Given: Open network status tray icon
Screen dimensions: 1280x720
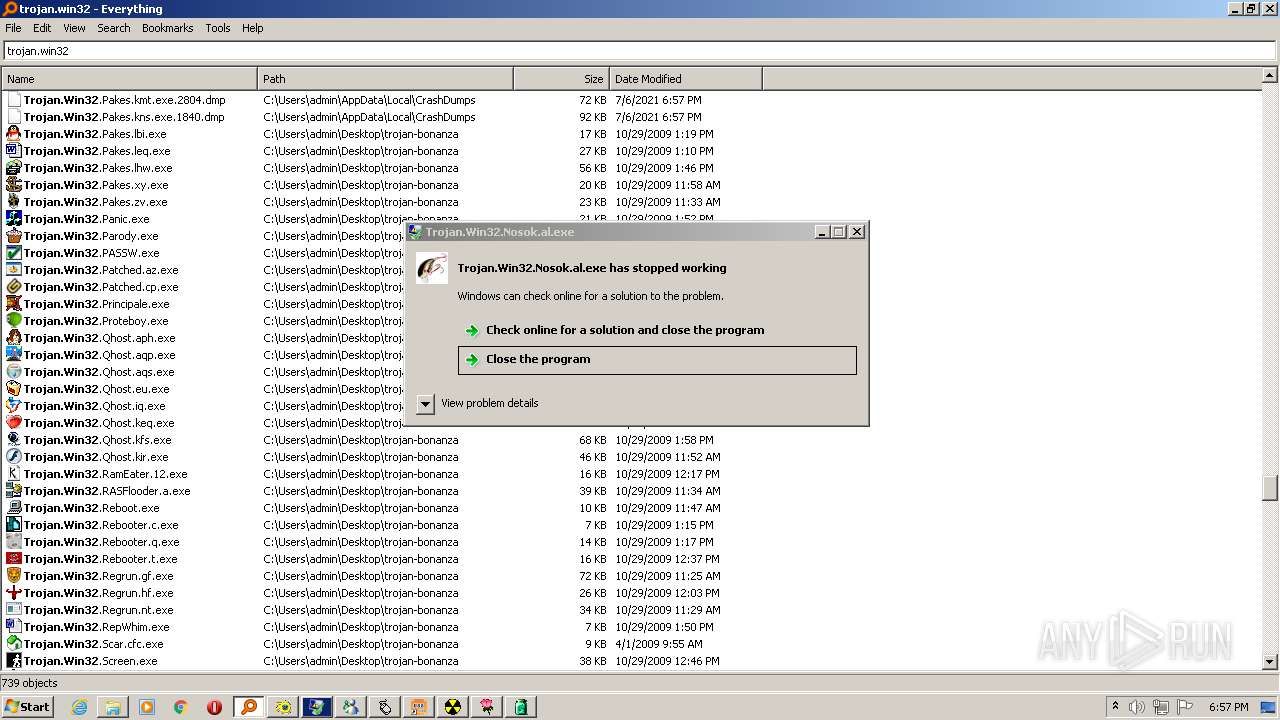Looking at the screenshot, I should click(x=1161, y=707).
